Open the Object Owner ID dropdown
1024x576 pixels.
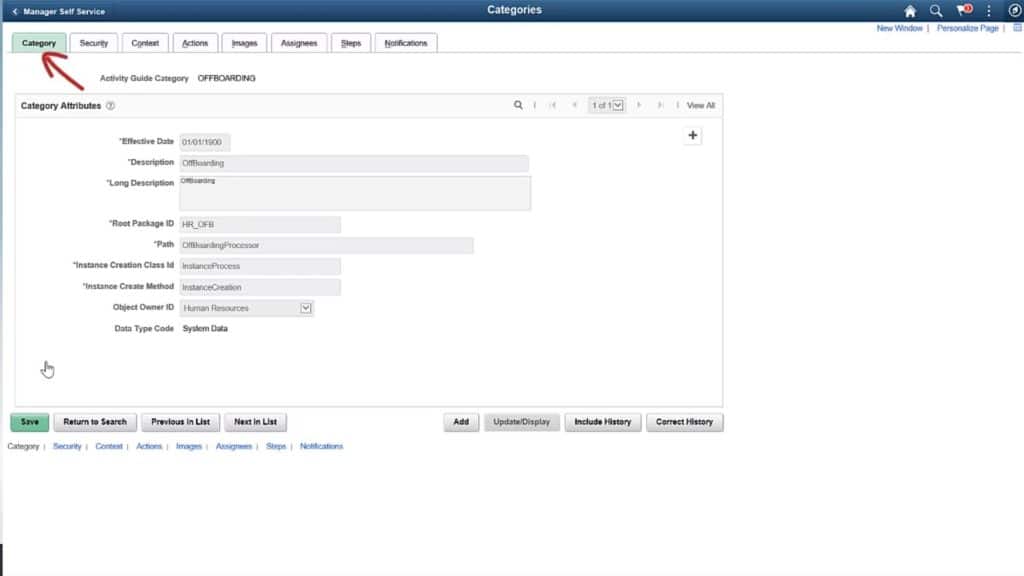pyautogui.click(x=304, y=308)
